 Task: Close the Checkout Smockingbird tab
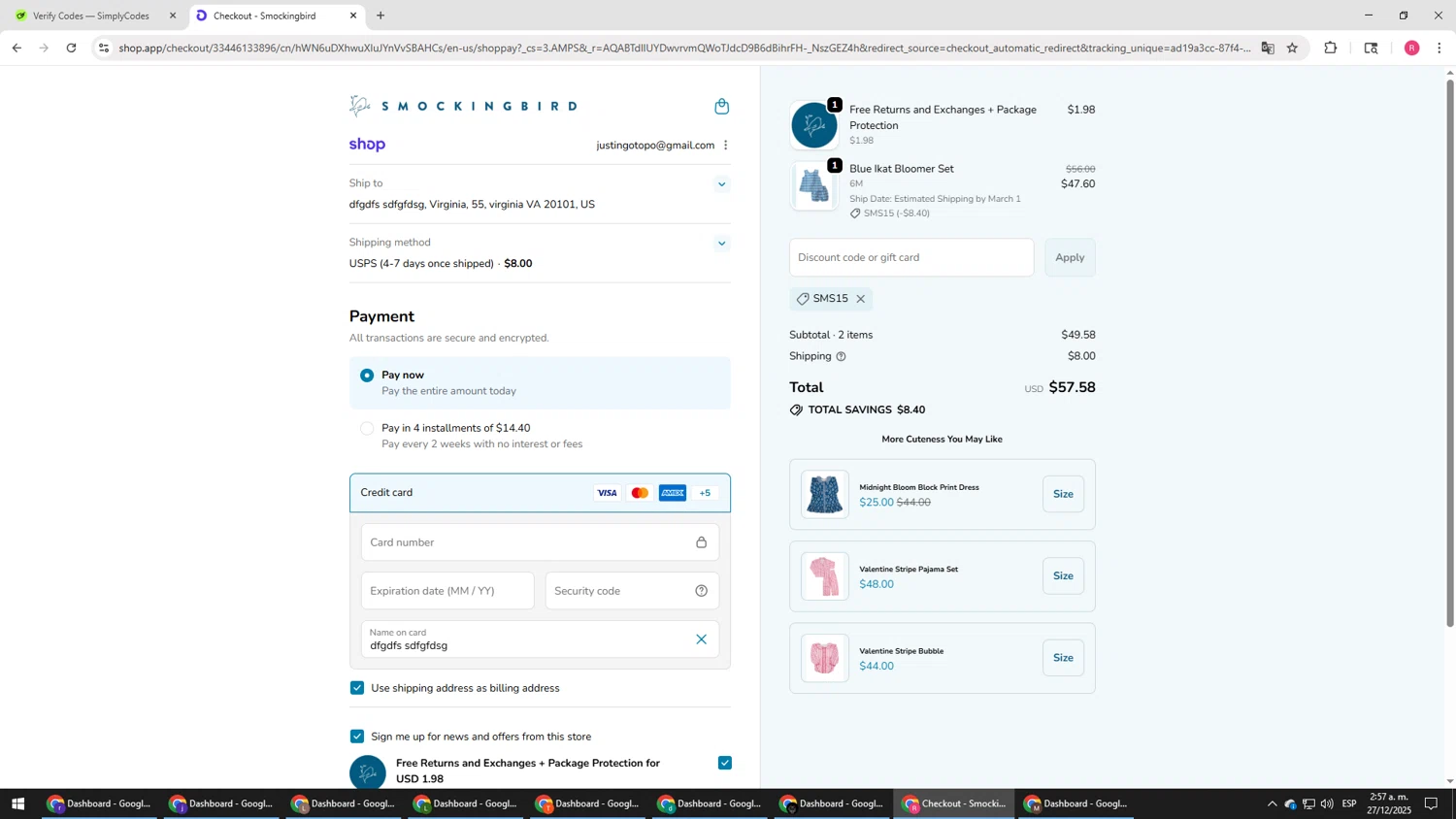click(353, 16)
